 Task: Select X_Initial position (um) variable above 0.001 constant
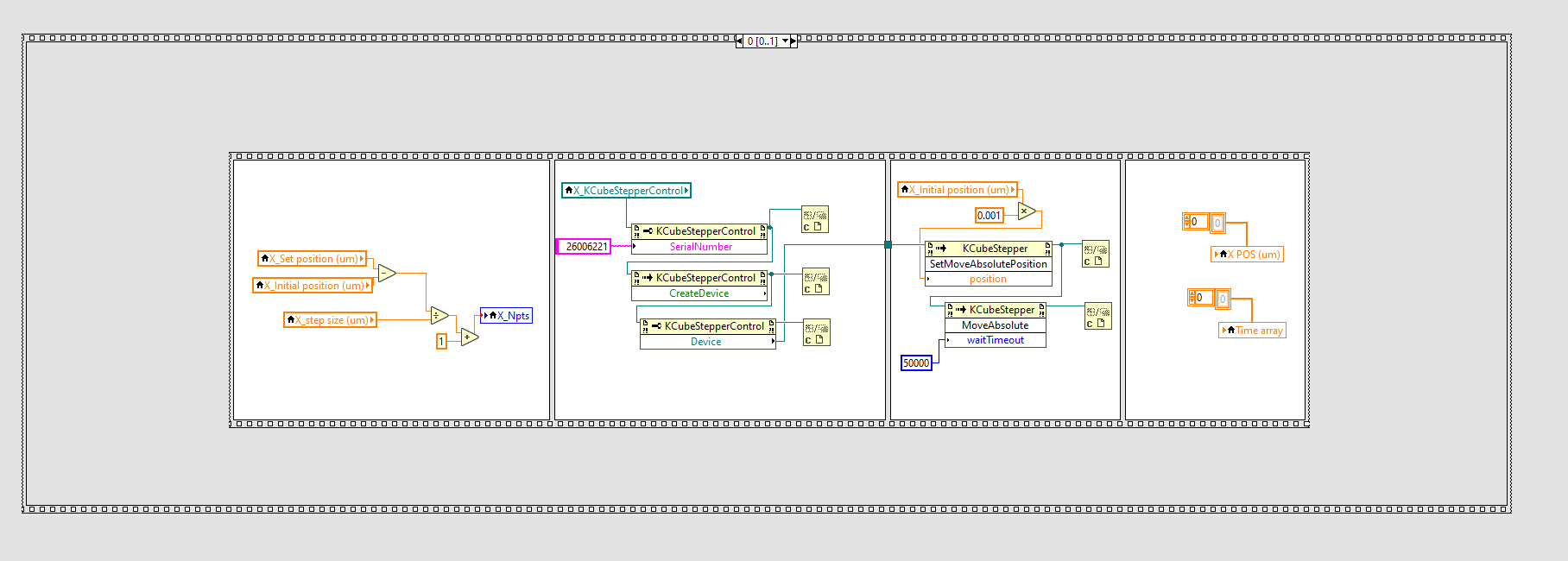pyautogui.click(x=958, y=190)
